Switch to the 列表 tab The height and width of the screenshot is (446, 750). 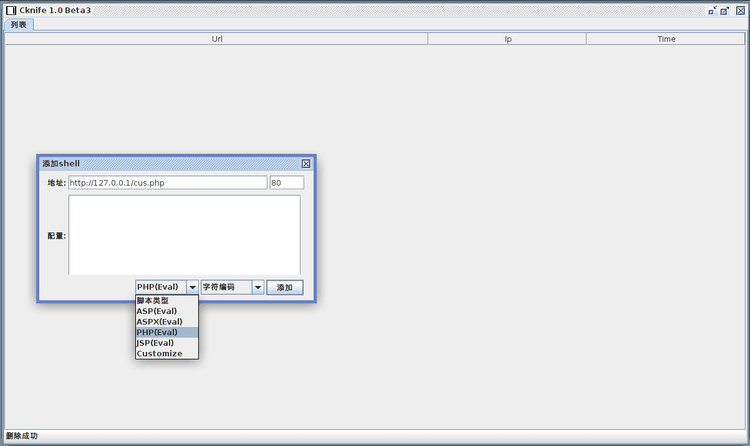[x=19, y=25]
